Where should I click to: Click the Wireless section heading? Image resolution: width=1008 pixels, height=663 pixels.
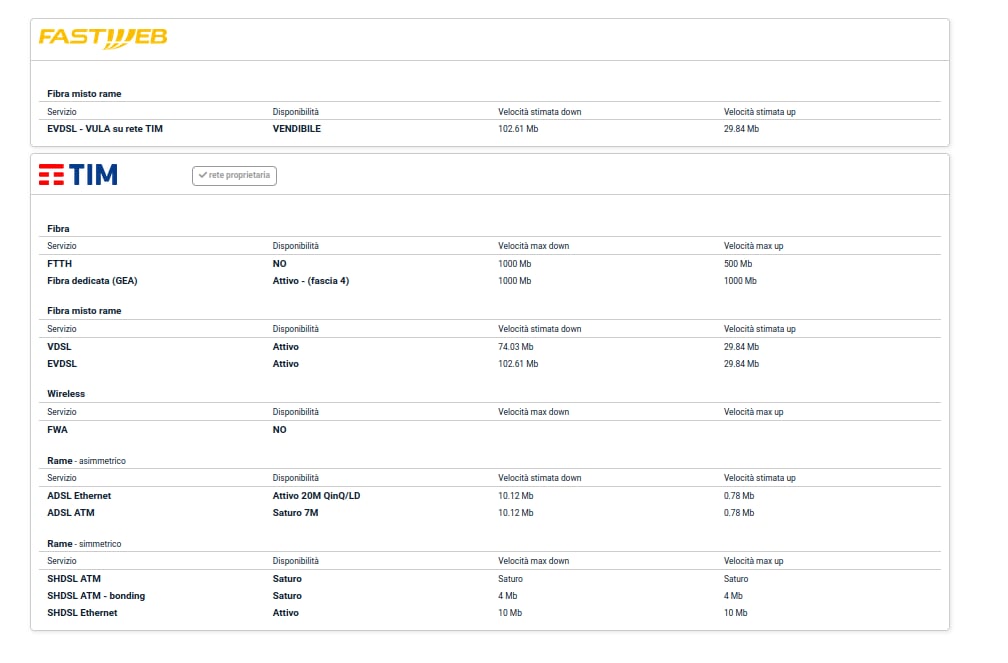[66, 394]
